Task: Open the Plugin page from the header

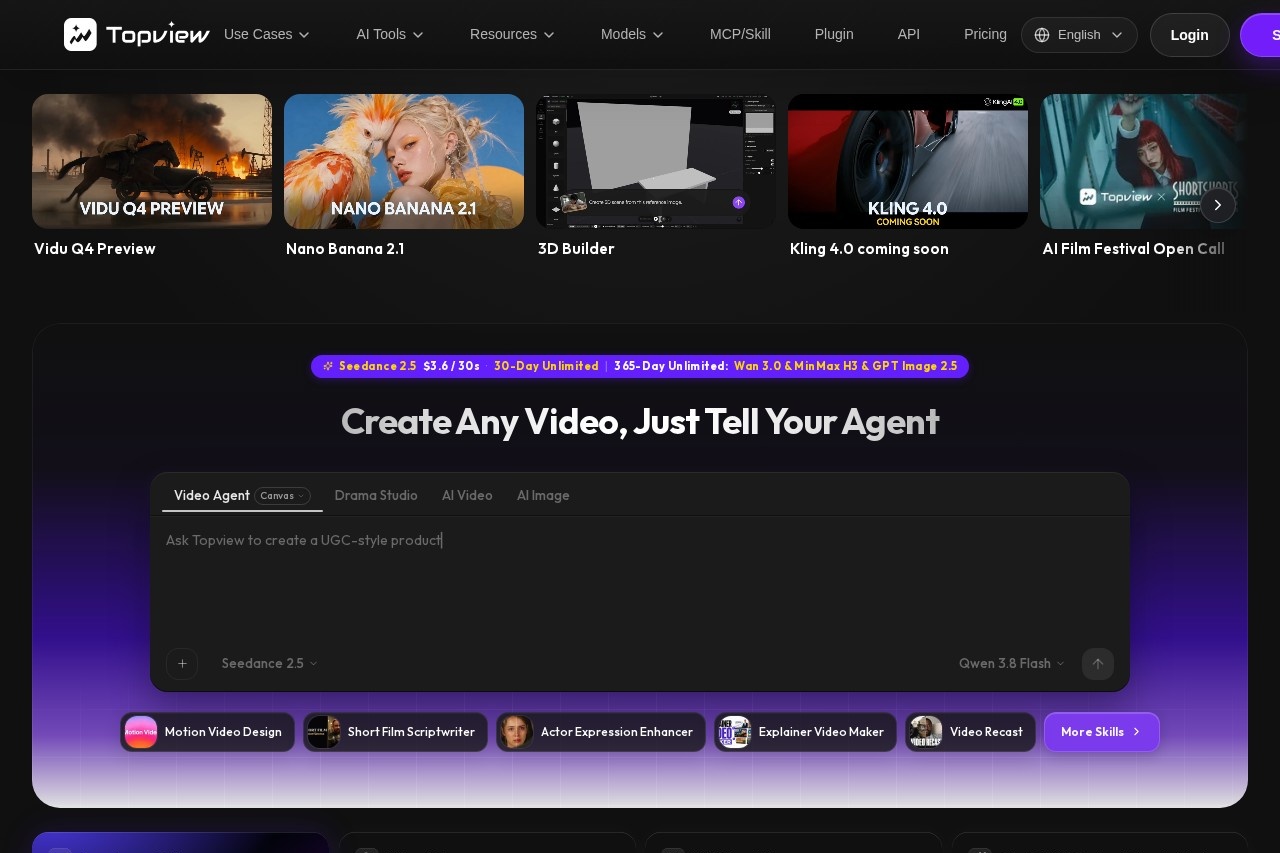Action: point(834,34)
